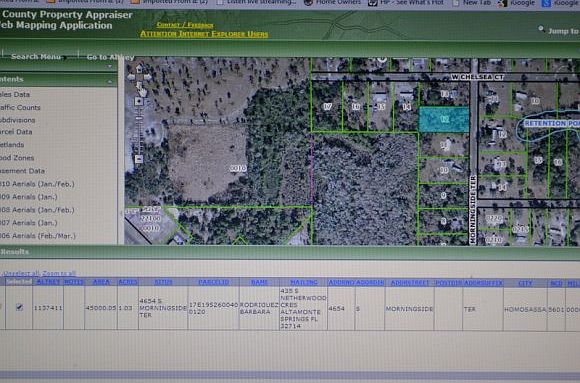This screenshot has height=383, width=580.
Task: Open the Go to Altkey menu
Action: [x=110, y=57]
